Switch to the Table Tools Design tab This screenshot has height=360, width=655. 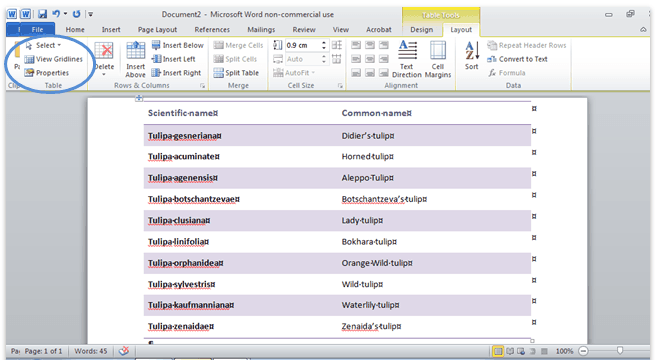tap(421, 30)
